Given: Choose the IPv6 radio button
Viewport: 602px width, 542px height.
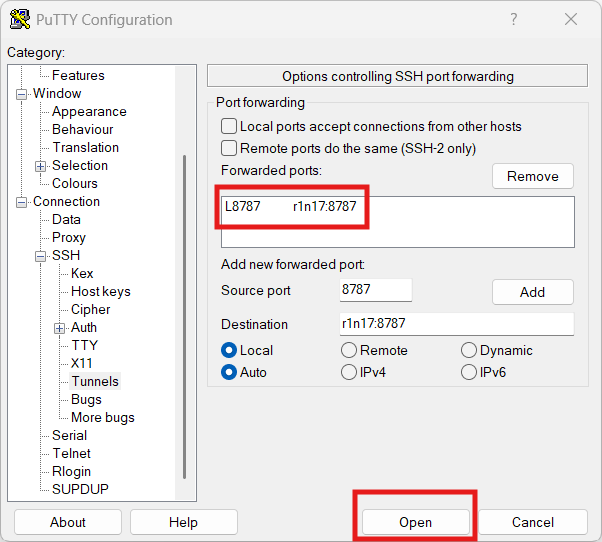Looking at the screenshot, I should (469, 373).
